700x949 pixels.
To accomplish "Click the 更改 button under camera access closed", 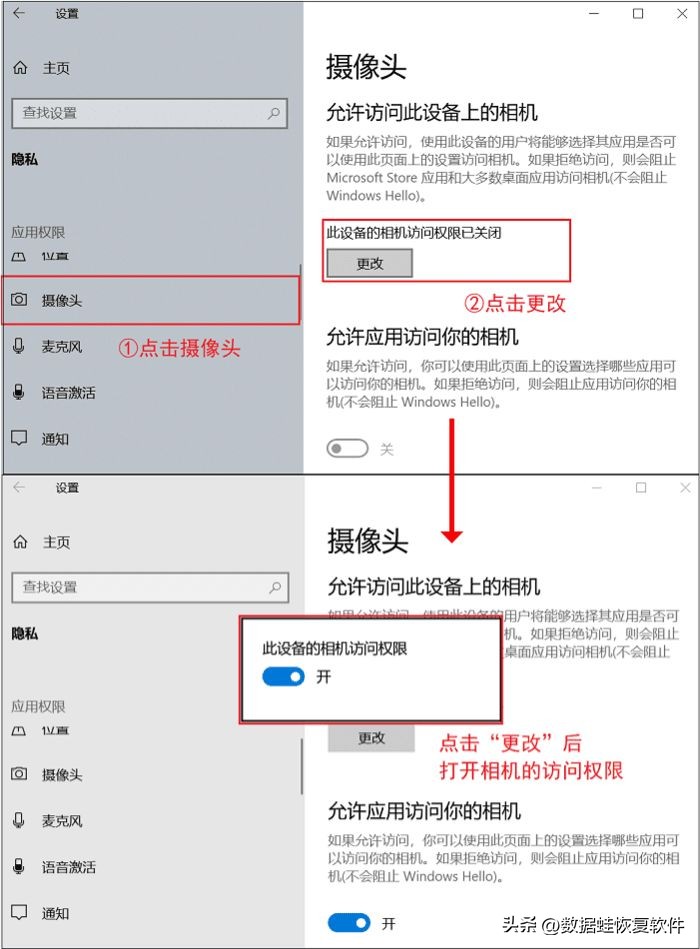I will [x=370, y=263].
